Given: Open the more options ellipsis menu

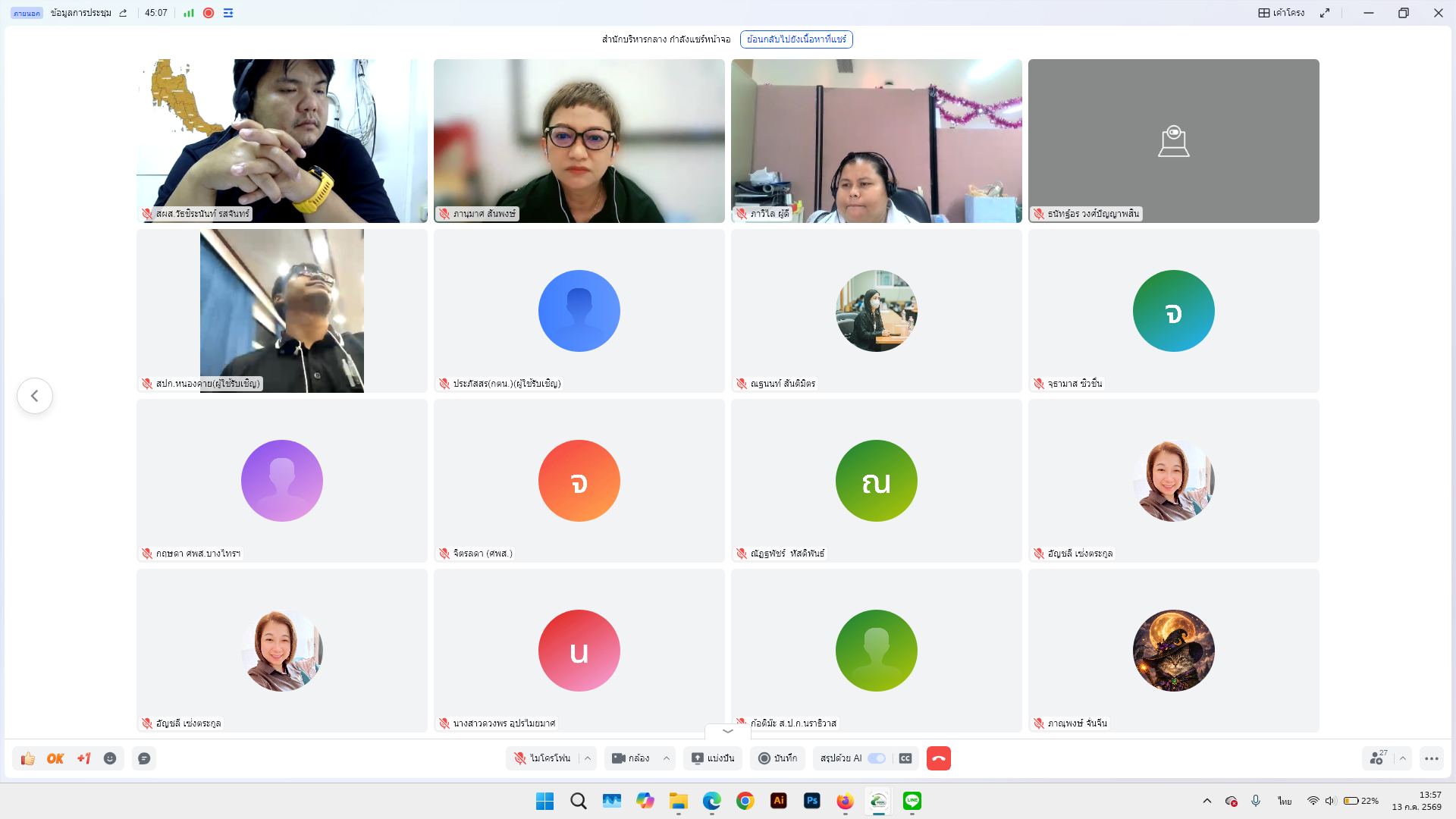Looking at the screenshot, I should [x=1432, y=758].
